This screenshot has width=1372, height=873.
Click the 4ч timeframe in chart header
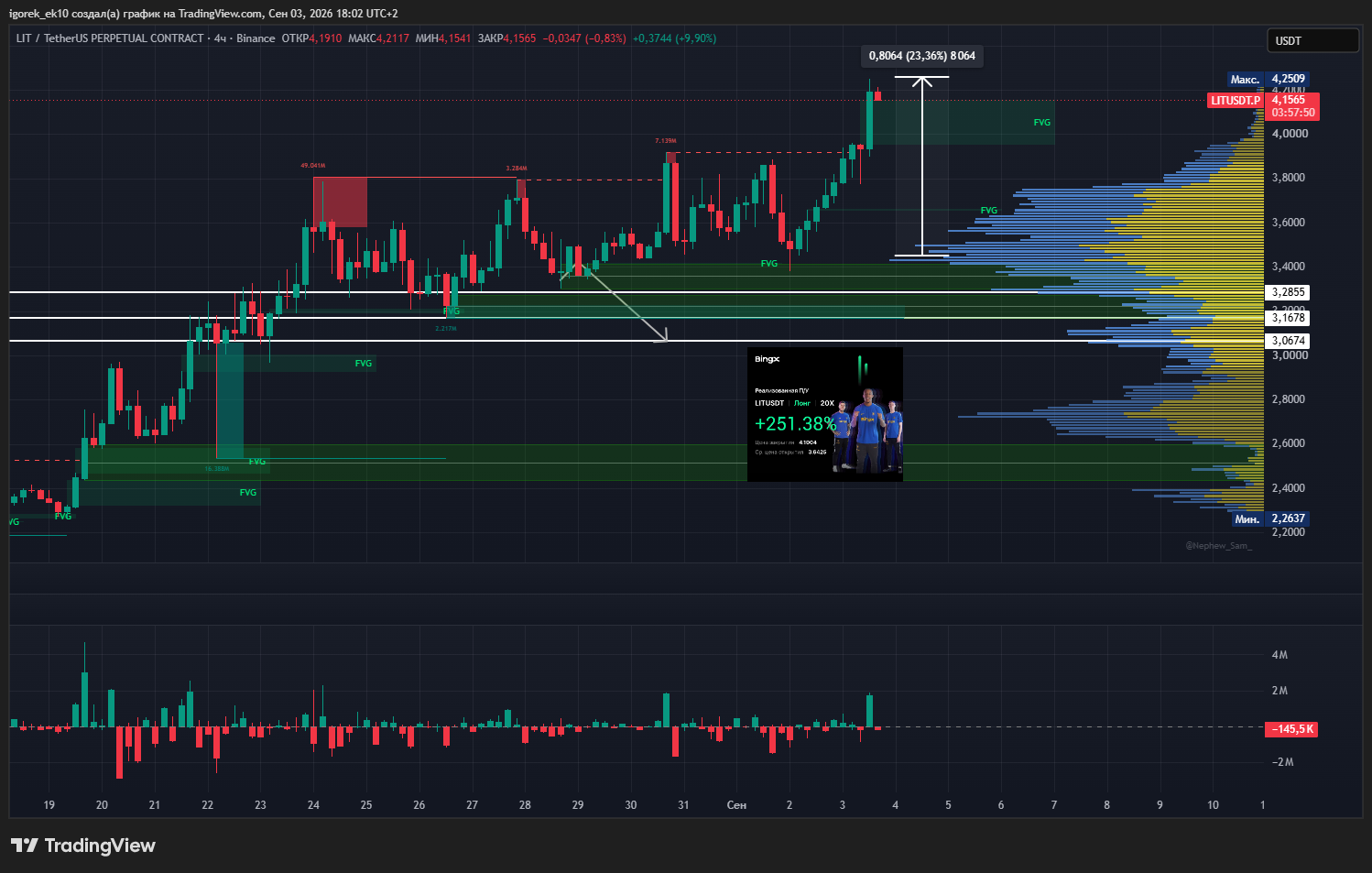coord(220,38)
